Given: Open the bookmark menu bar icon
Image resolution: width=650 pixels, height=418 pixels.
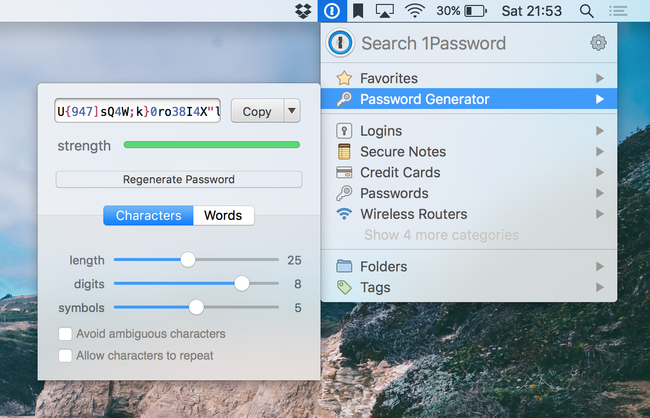Looking at the screenshot, I should click(358, 11).
